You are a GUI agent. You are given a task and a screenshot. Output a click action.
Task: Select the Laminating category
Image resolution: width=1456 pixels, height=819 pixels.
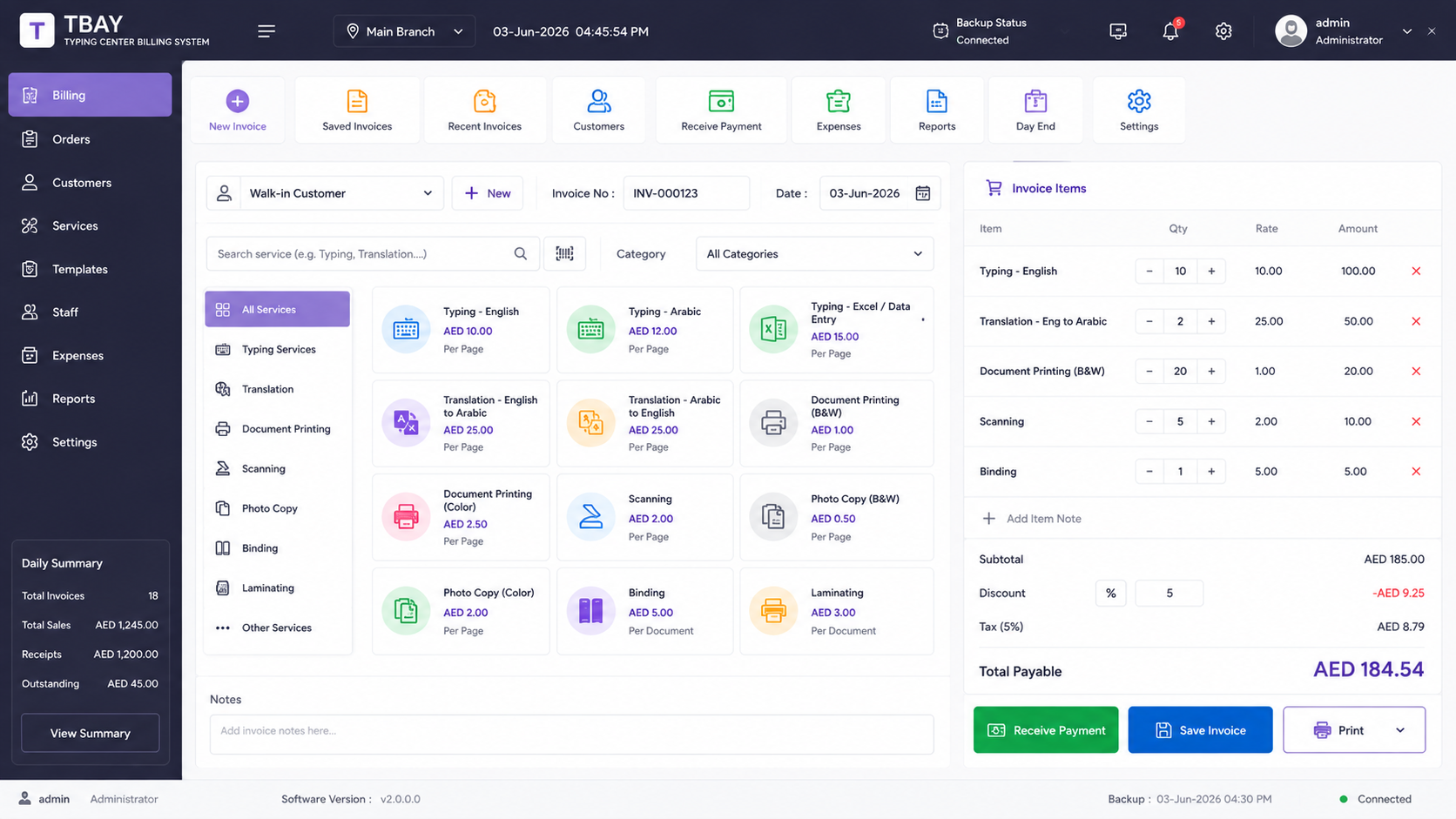[278, 588]
